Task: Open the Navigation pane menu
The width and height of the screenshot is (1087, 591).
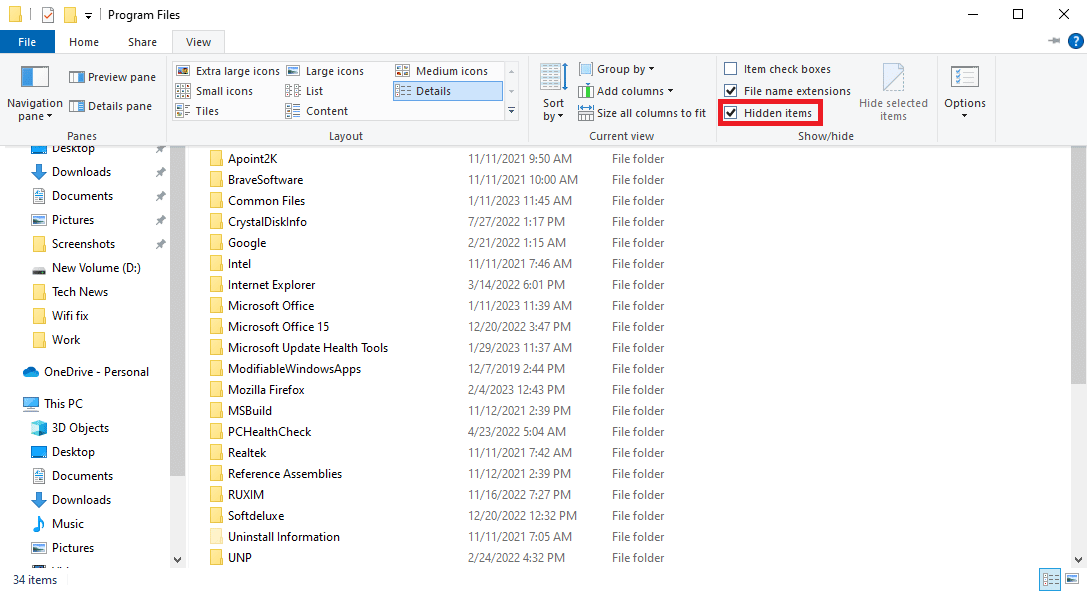Action: click(x=35, y=94)
